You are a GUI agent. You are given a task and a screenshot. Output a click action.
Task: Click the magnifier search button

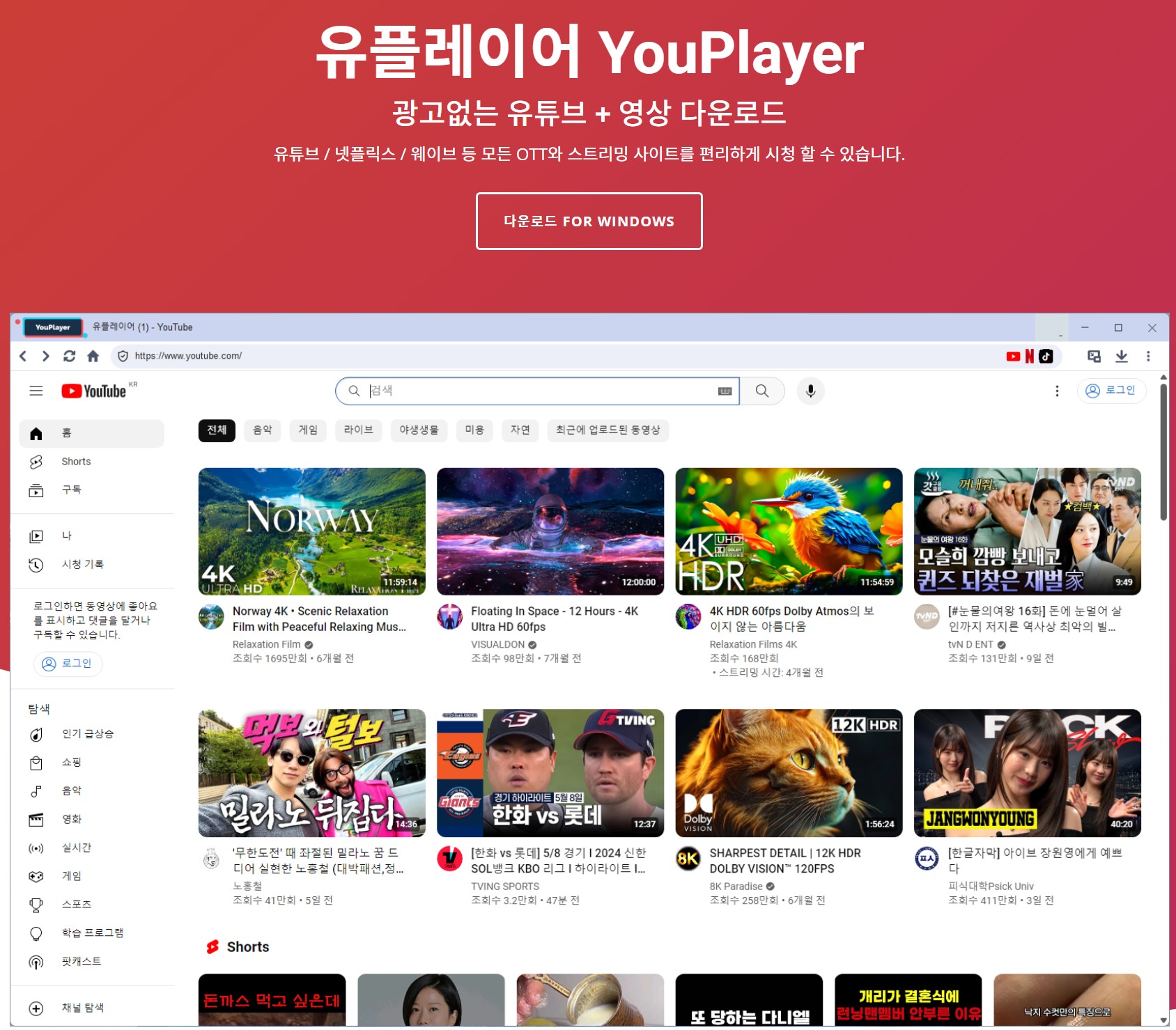tap(762, 391)
